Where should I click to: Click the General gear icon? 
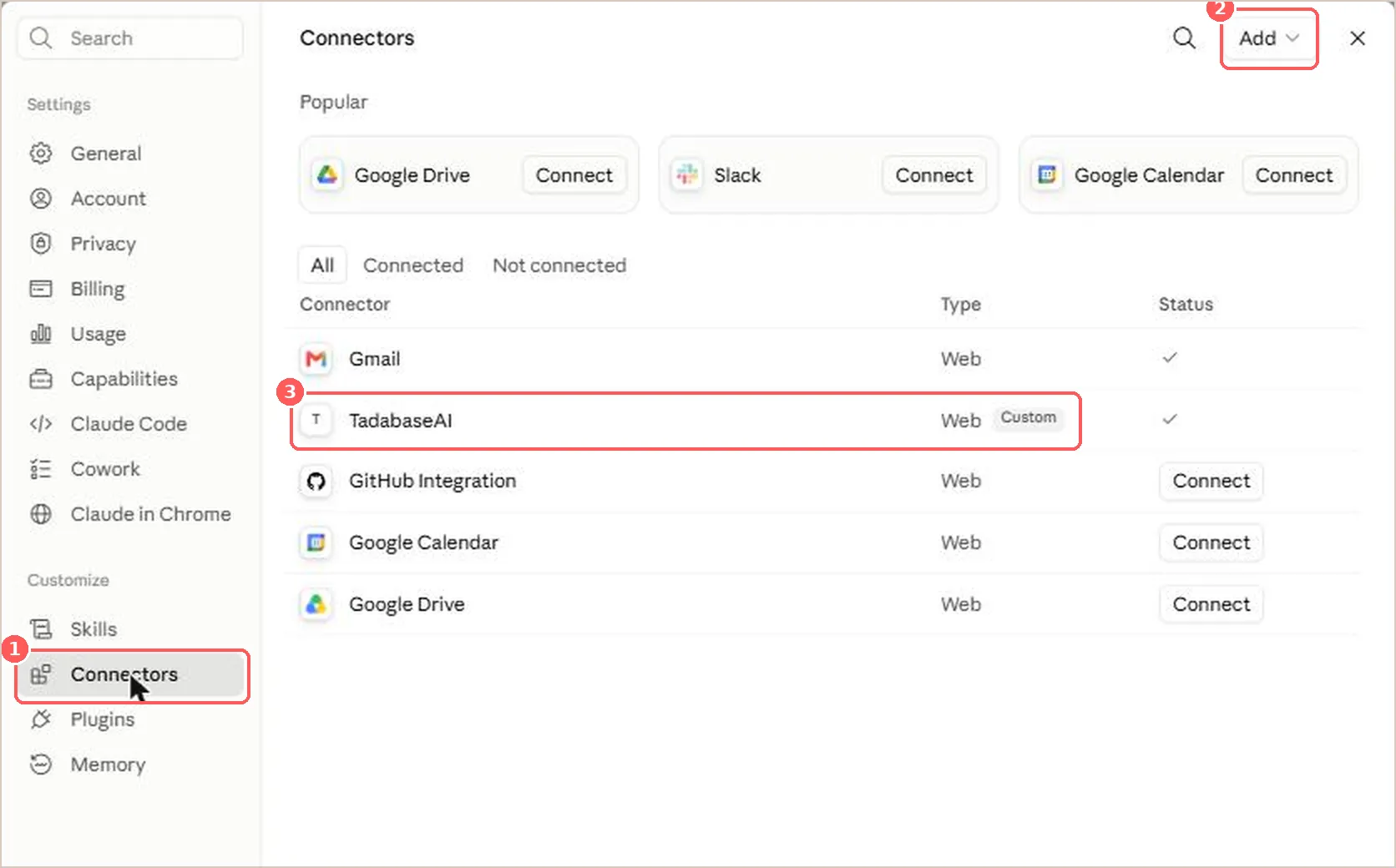(41, 154)
